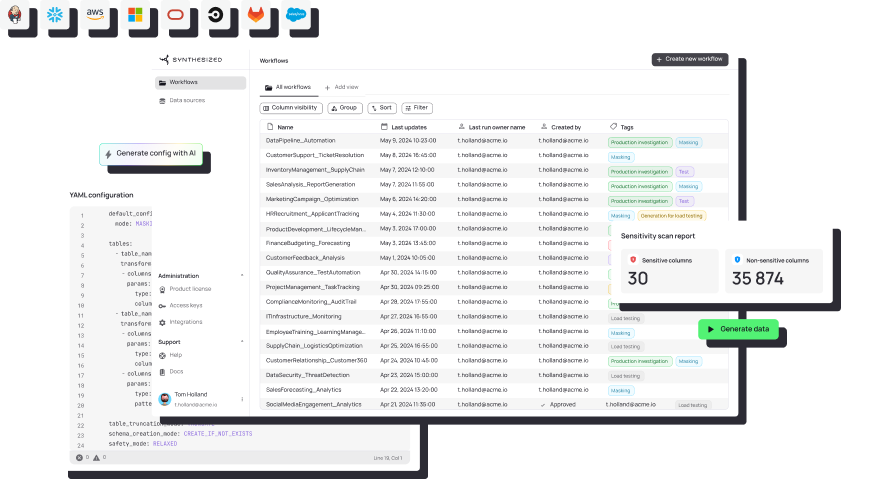
Task: Click Tom Holland's avatar picture
Action: point(165,399)
